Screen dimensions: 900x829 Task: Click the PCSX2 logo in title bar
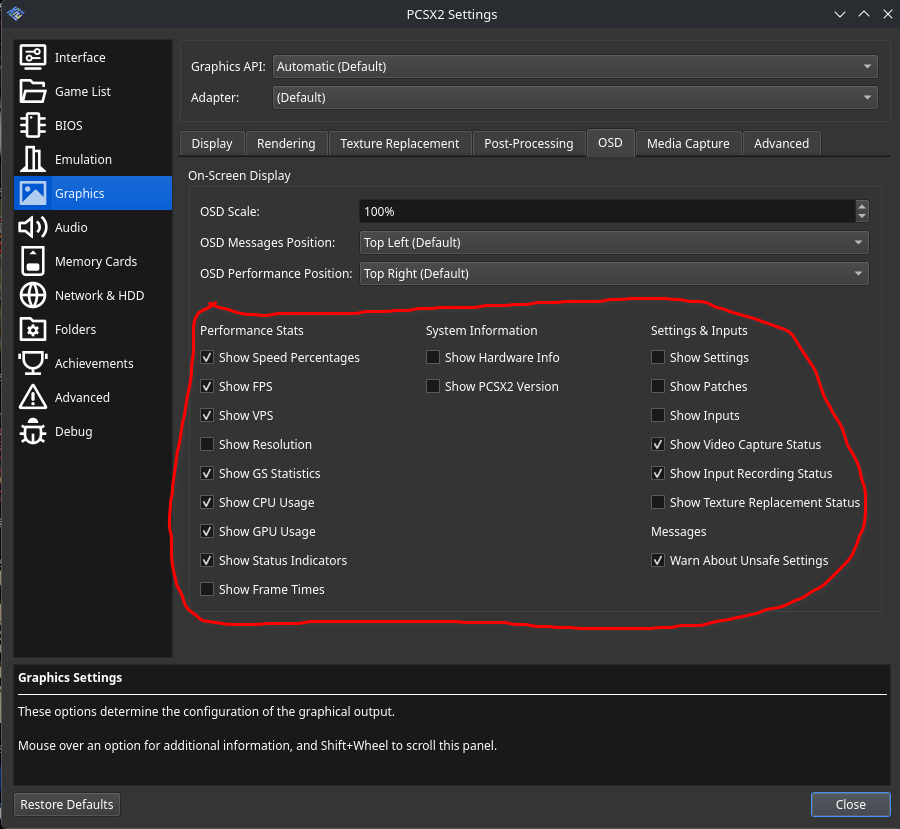click(15, 13)
